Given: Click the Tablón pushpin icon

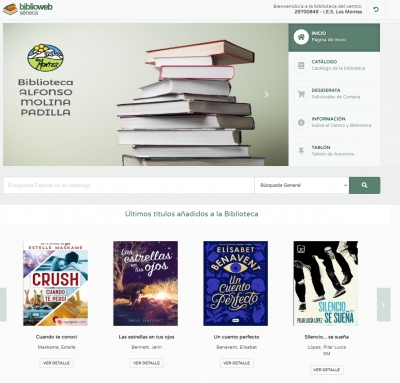Looking at the screenshot, I should (301, 151).
